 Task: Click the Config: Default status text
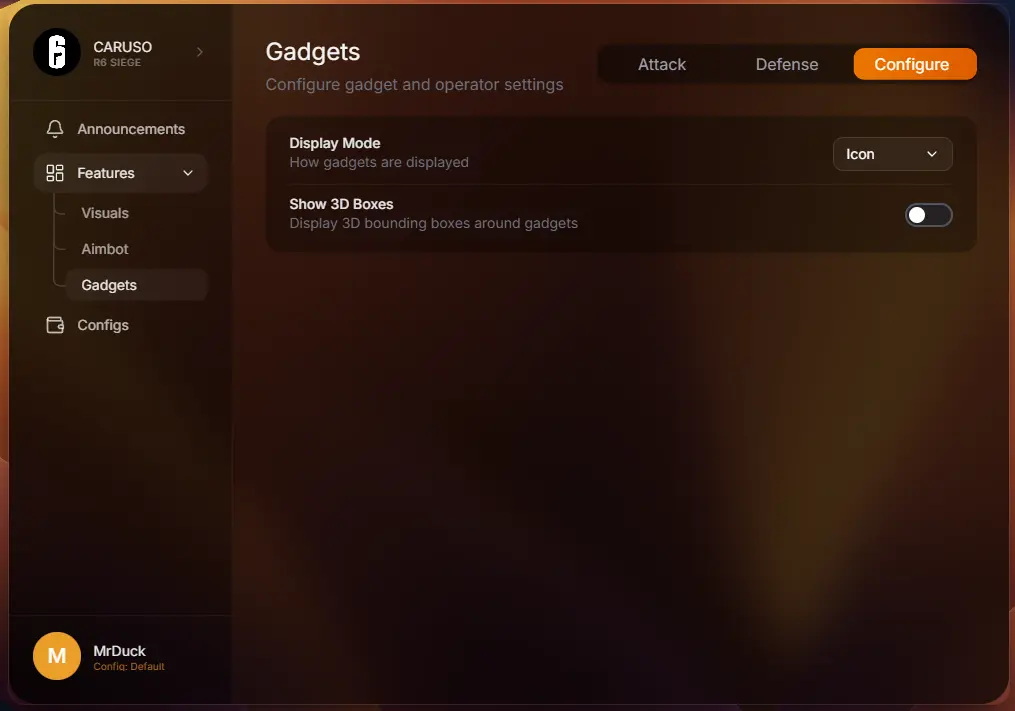[129, 666]
